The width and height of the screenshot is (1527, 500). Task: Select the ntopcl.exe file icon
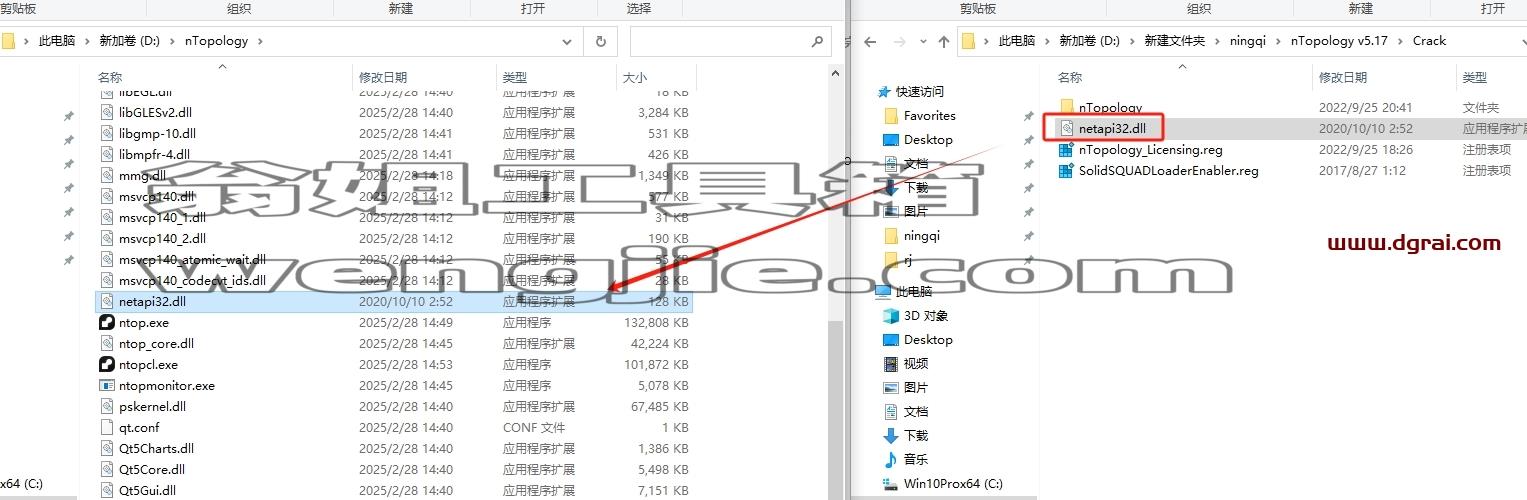tap(108, 364)
